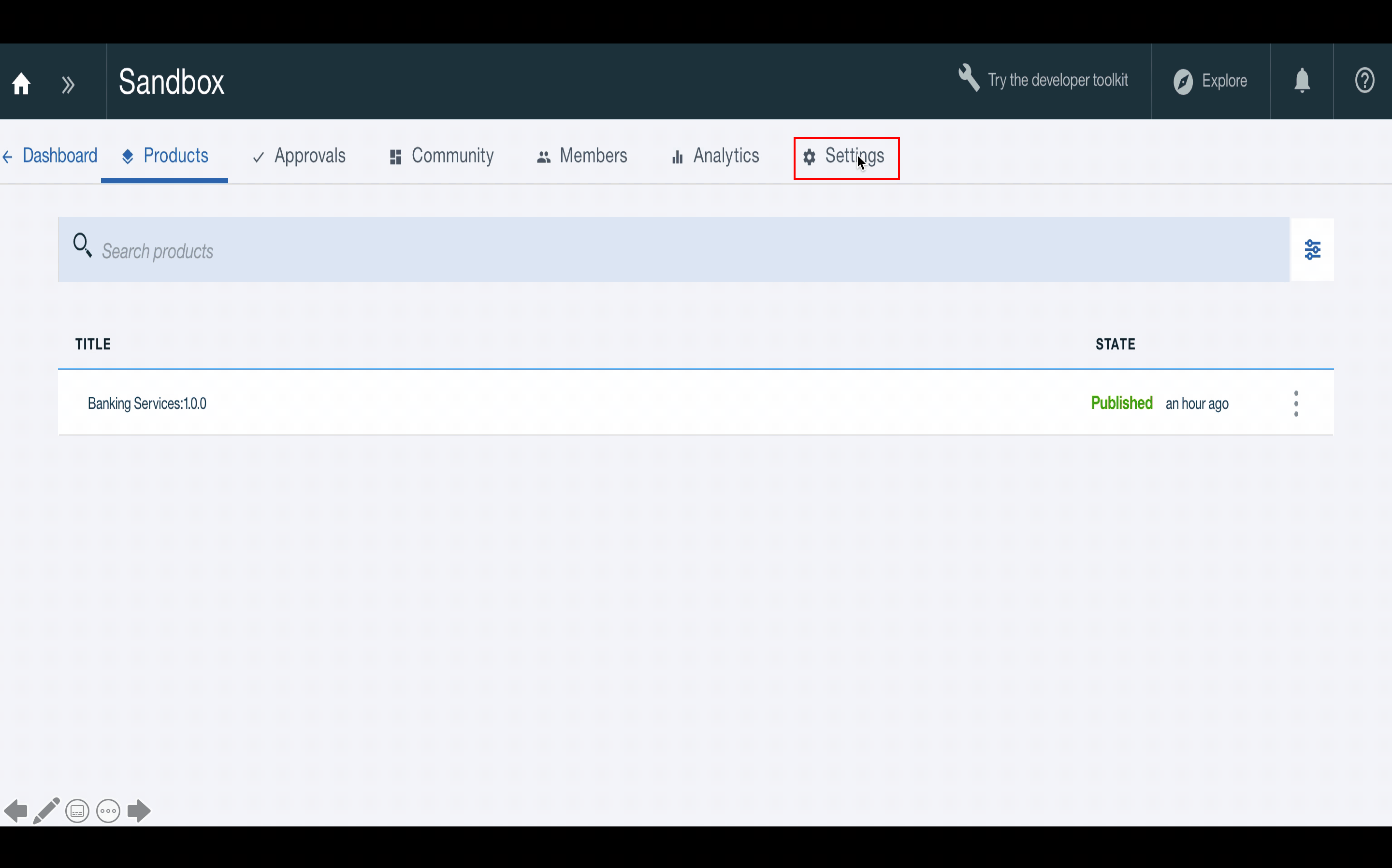Viewport: 1392px width, 868px height.
Task: Click the Community grid icon
Action: pyautogui.click(x=396, y=158)
